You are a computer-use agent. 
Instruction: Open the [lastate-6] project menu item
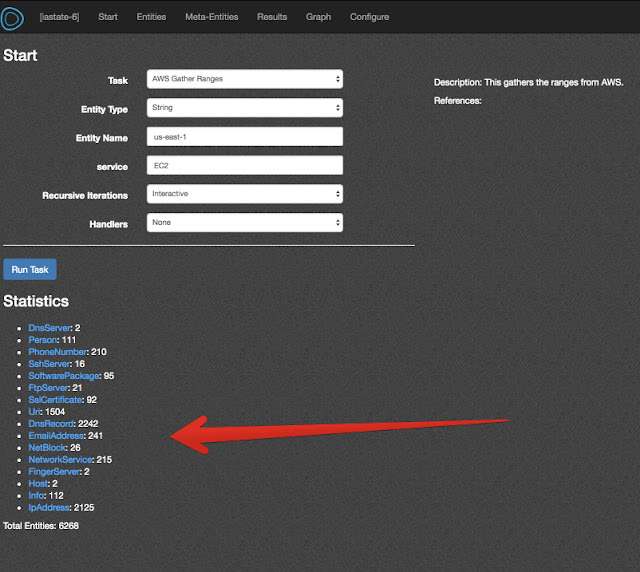point(60,17)
